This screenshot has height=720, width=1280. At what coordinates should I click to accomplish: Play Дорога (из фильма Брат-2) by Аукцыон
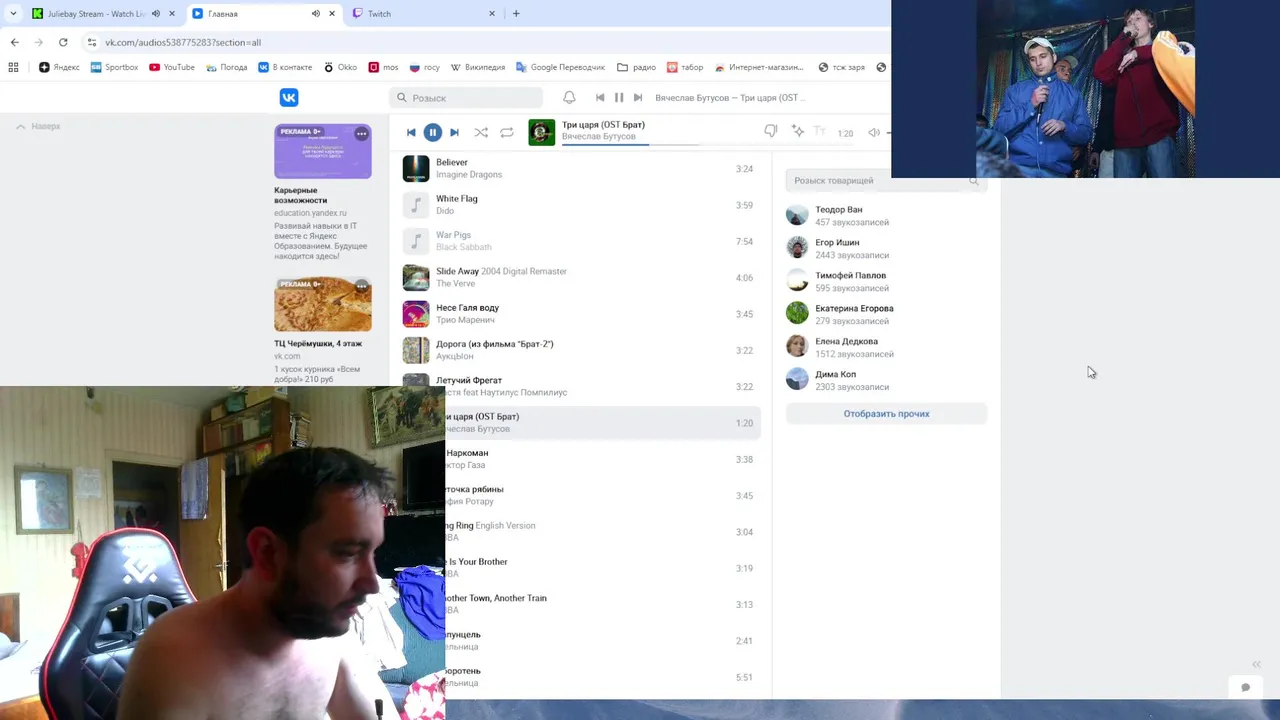click(x=580, y=350)
